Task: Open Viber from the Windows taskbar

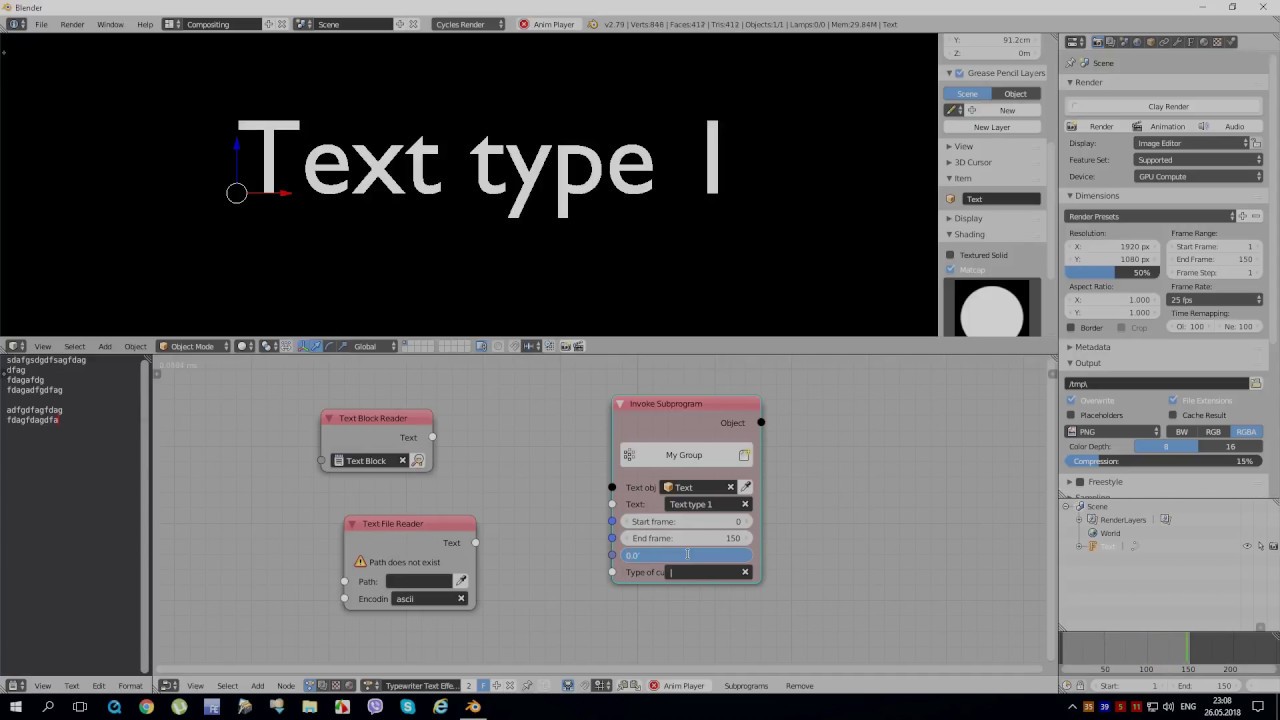Action: point(375,707)
